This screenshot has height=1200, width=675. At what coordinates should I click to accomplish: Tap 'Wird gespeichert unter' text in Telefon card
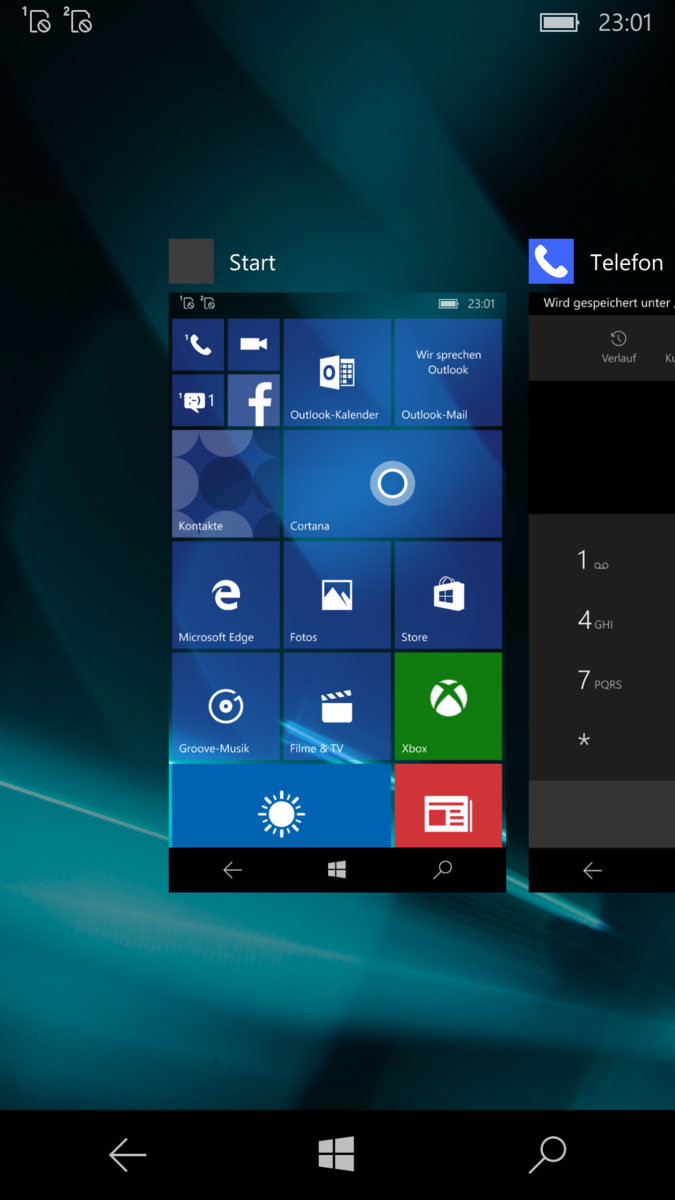pos(608,303)
